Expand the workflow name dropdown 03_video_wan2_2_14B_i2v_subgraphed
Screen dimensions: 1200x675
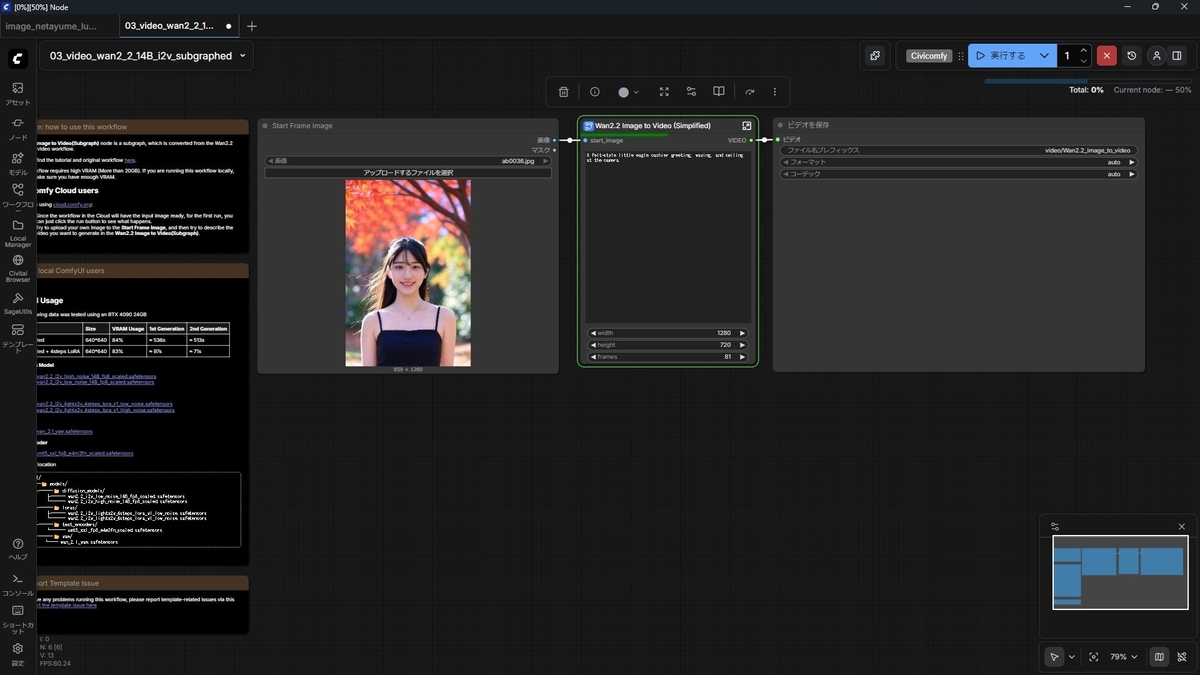tap(147, 56)
